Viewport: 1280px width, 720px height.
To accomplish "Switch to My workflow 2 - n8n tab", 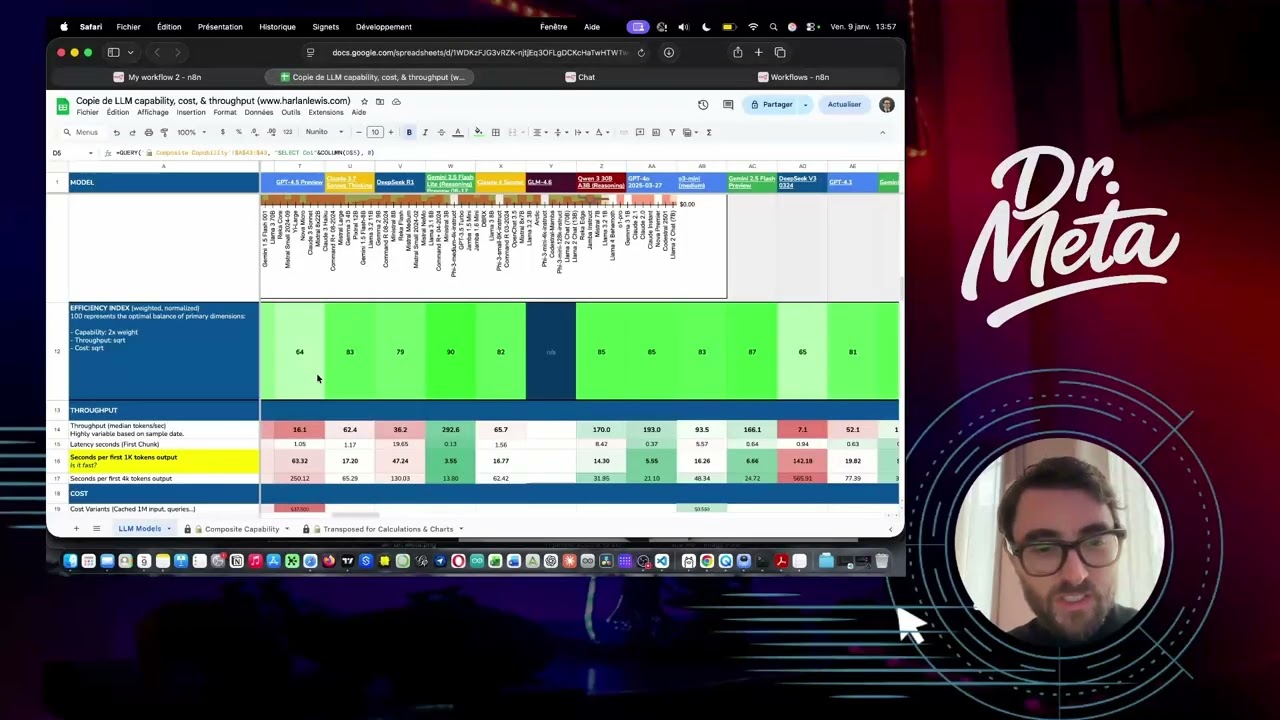I will (158, 77).
